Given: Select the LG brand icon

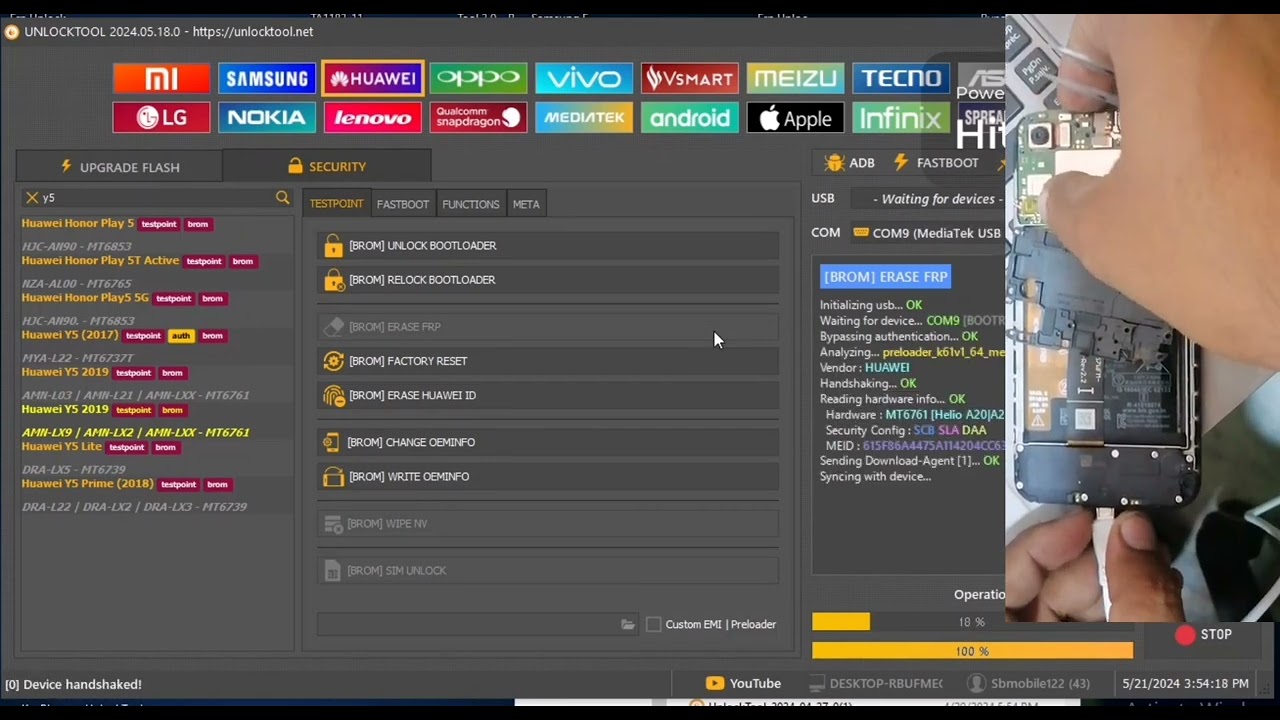Looking at the screenshot, I should pyautogui.click(x=161, y=118).
